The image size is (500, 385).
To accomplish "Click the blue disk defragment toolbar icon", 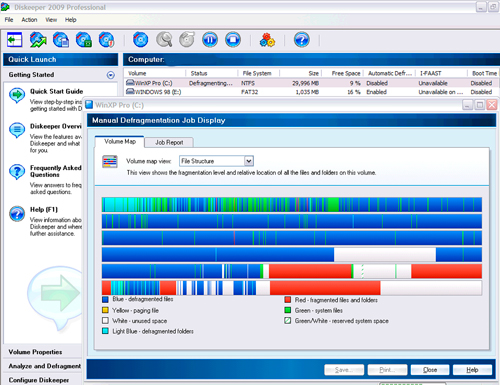I will pyautogui.click(x=140, y=40).
